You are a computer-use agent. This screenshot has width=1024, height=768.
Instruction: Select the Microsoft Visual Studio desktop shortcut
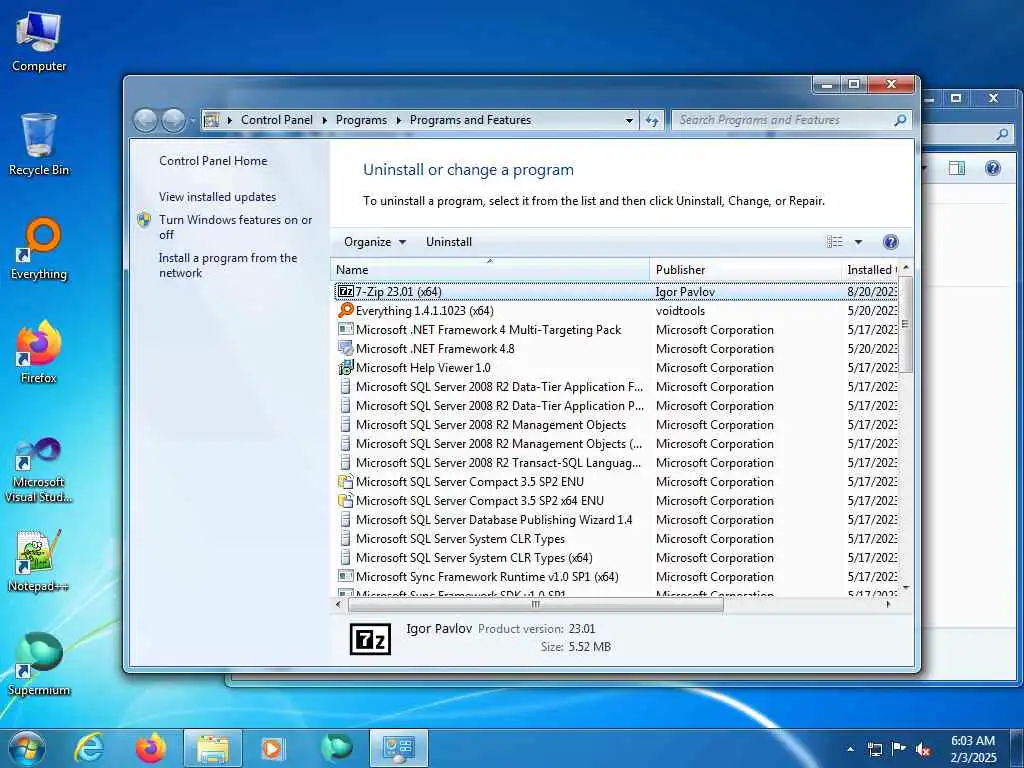[39, 470]
